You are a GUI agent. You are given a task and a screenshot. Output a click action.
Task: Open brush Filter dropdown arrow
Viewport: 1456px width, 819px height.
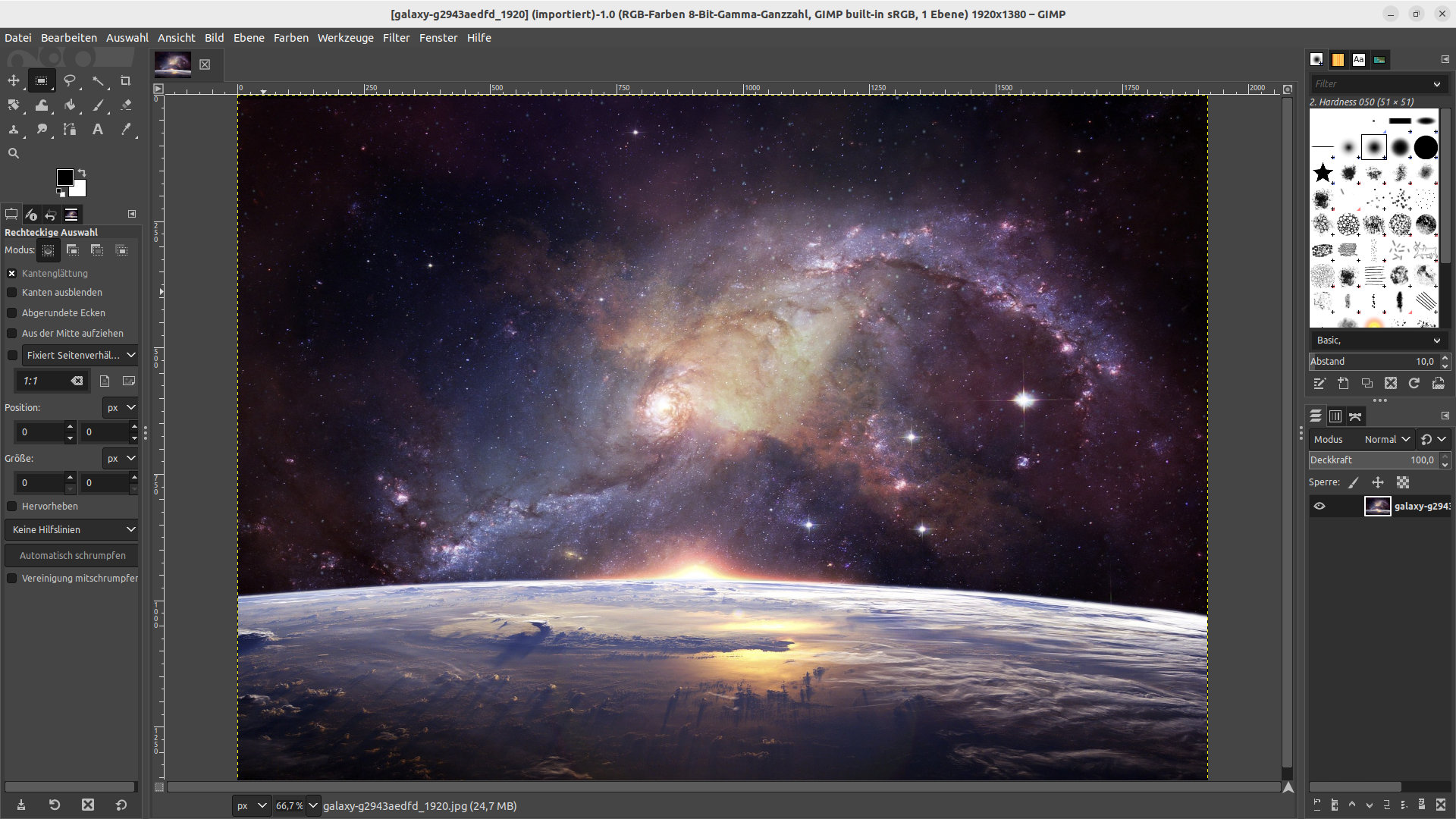[1437, 84]
